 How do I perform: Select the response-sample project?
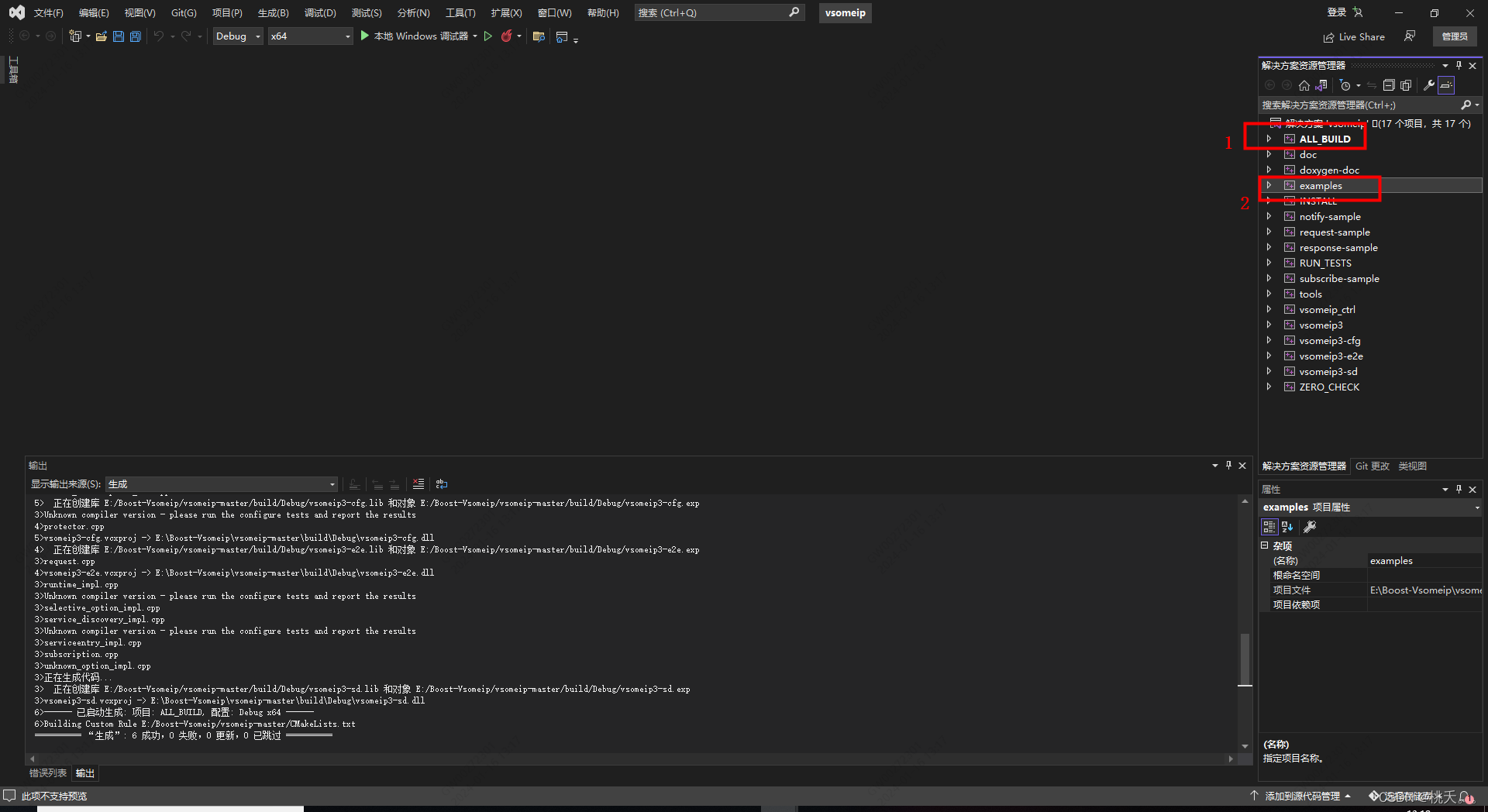[1338, 247]
